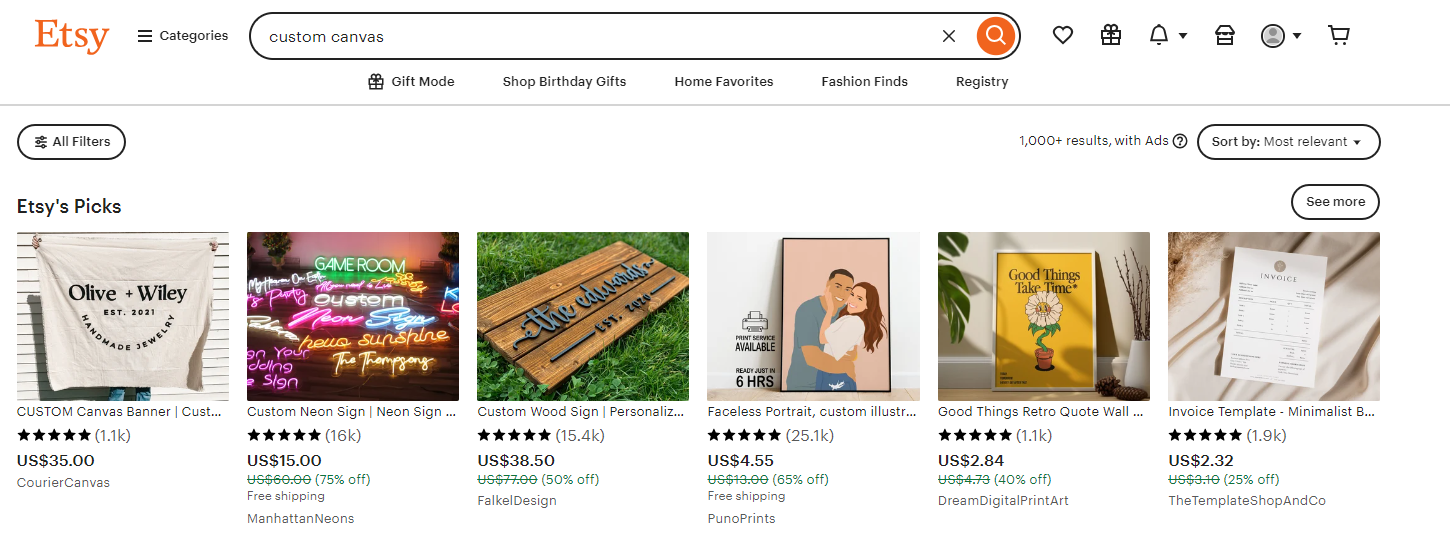The width and height of the screenshot is (1450, 545).
Task: Open the Custom Neon Sign listing thumbnail
Action: 353,316
